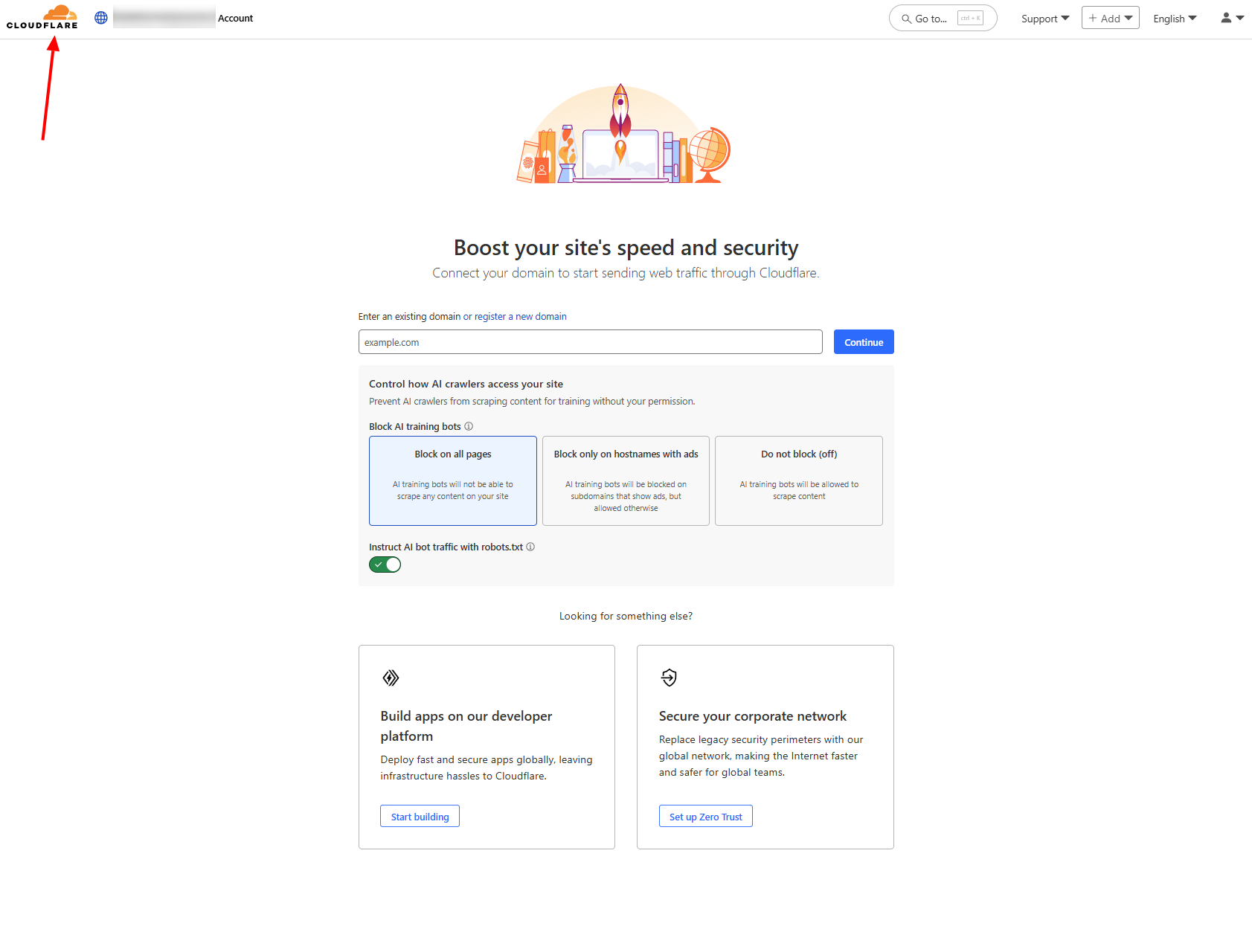1252x952 pixels.
Task: Click the Go to... search icon
Action: click(906, 19)
